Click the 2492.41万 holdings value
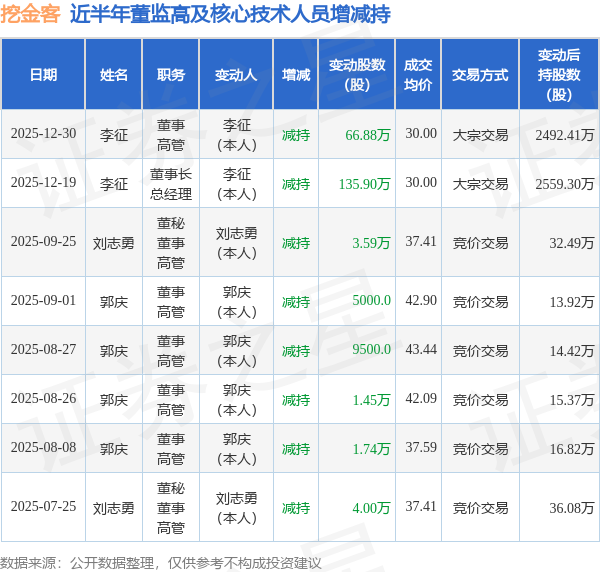 564,134
